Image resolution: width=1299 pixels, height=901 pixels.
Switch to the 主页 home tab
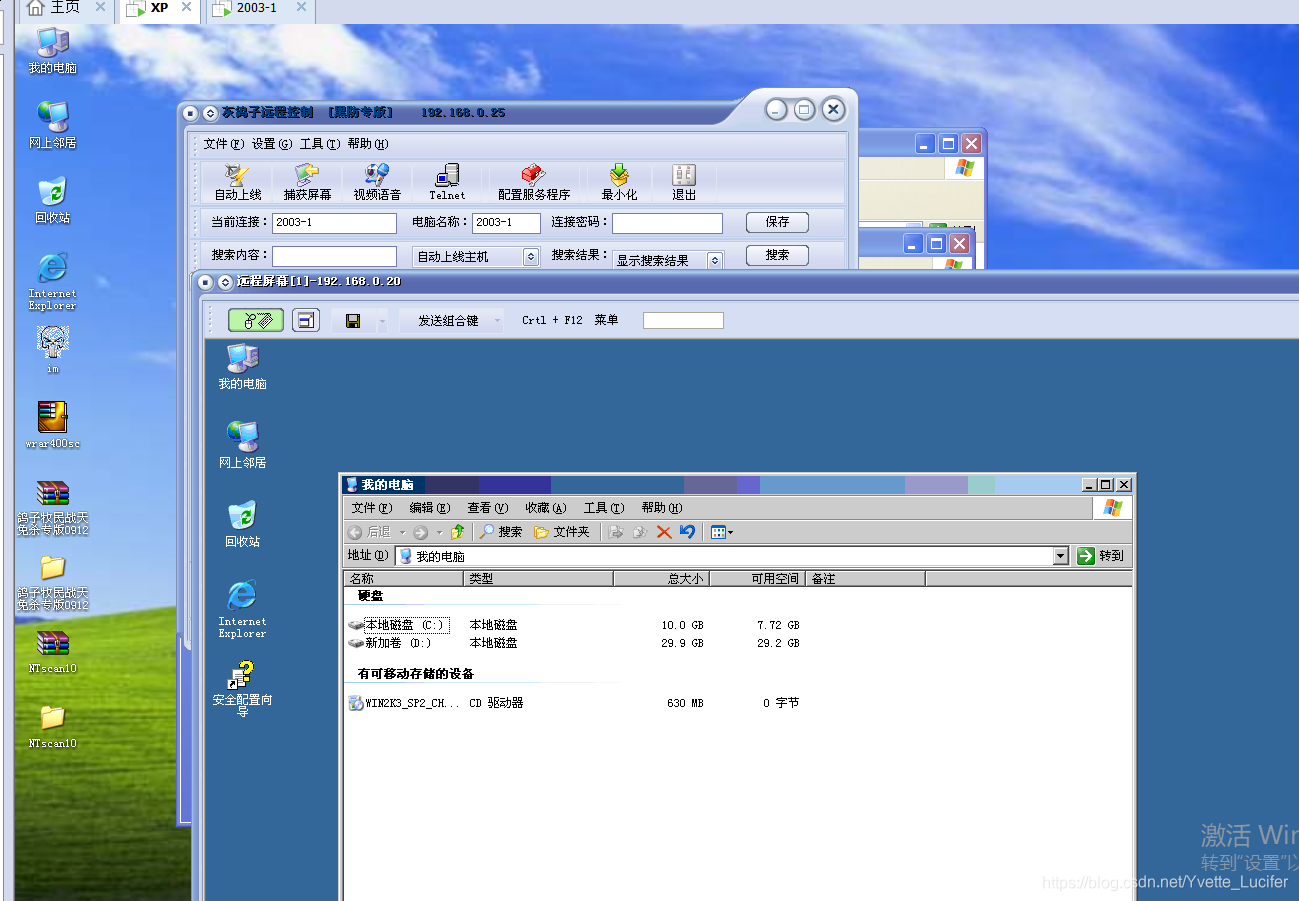[66, 8]
